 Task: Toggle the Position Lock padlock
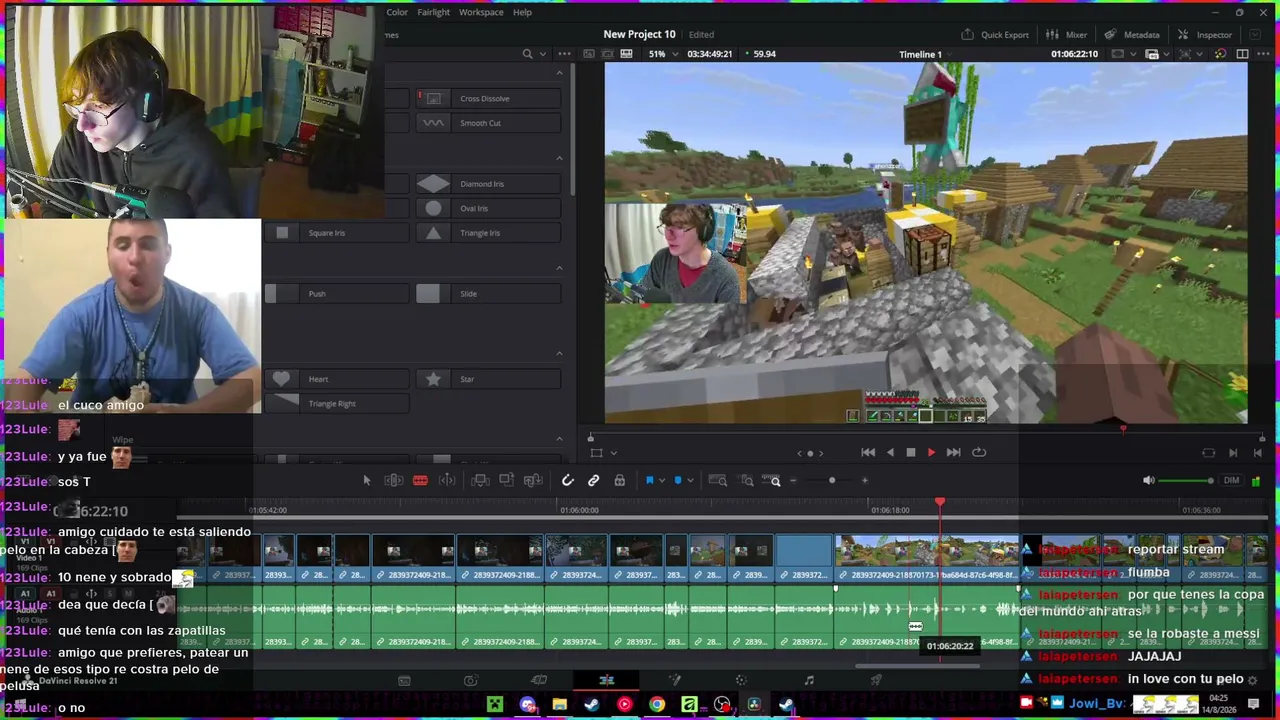619,481
